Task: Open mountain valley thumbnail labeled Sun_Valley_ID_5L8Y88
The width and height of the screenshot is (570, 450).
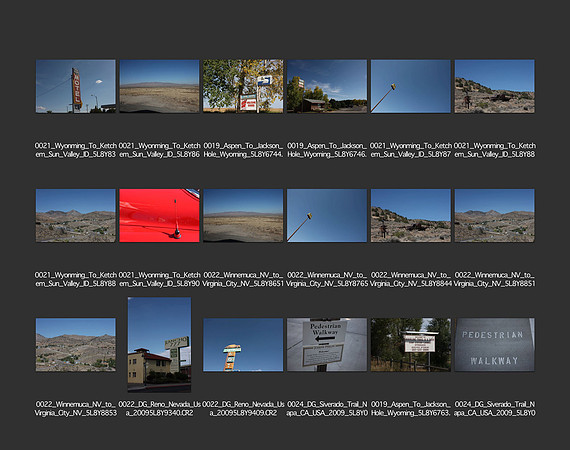Action: [76, 215]
